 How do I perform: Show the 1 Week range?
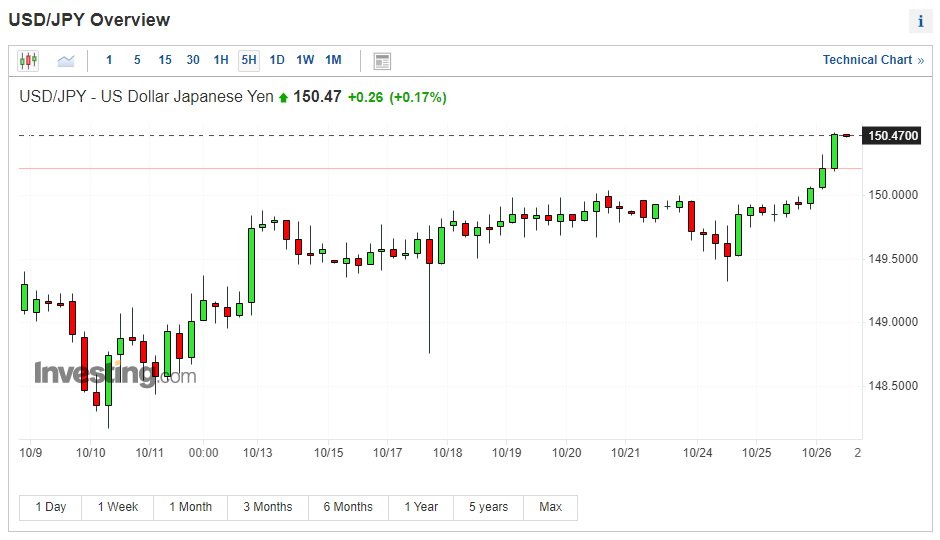pos(118,507)
